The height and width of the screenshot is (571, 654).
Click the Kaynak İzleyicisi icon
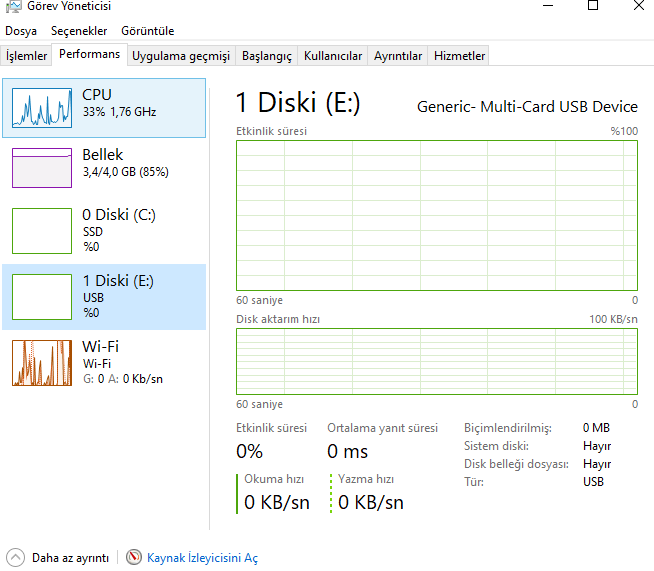tap(134, 557)
